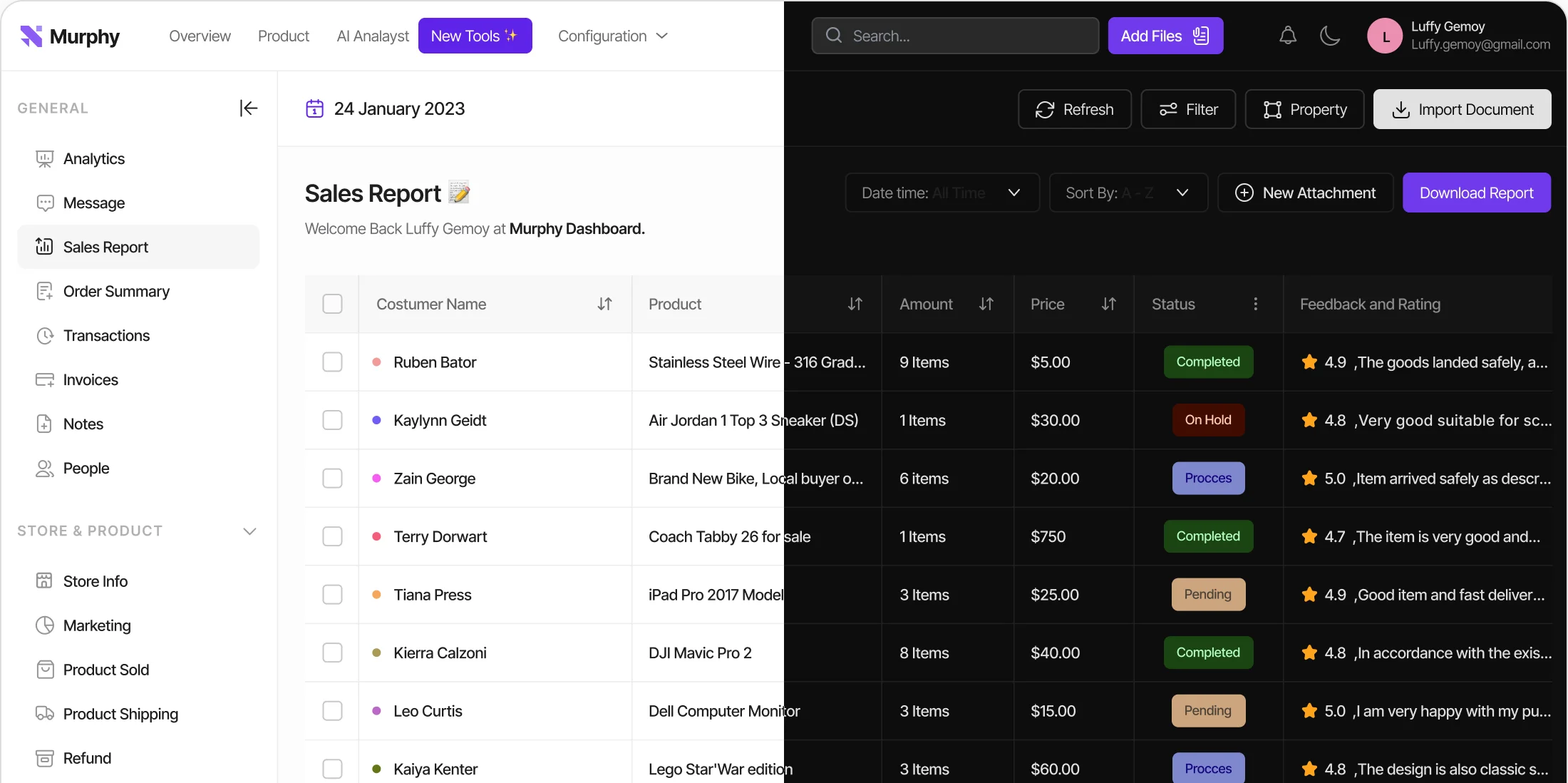Open Status column three-dot menu

coord(1255,304)
